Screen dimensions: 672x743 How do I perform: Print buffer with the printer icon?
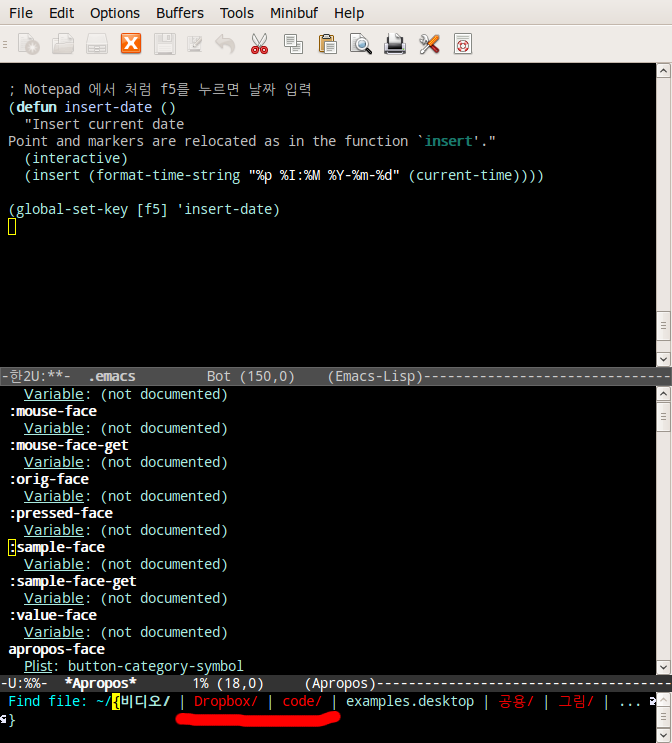coord(395,44)
